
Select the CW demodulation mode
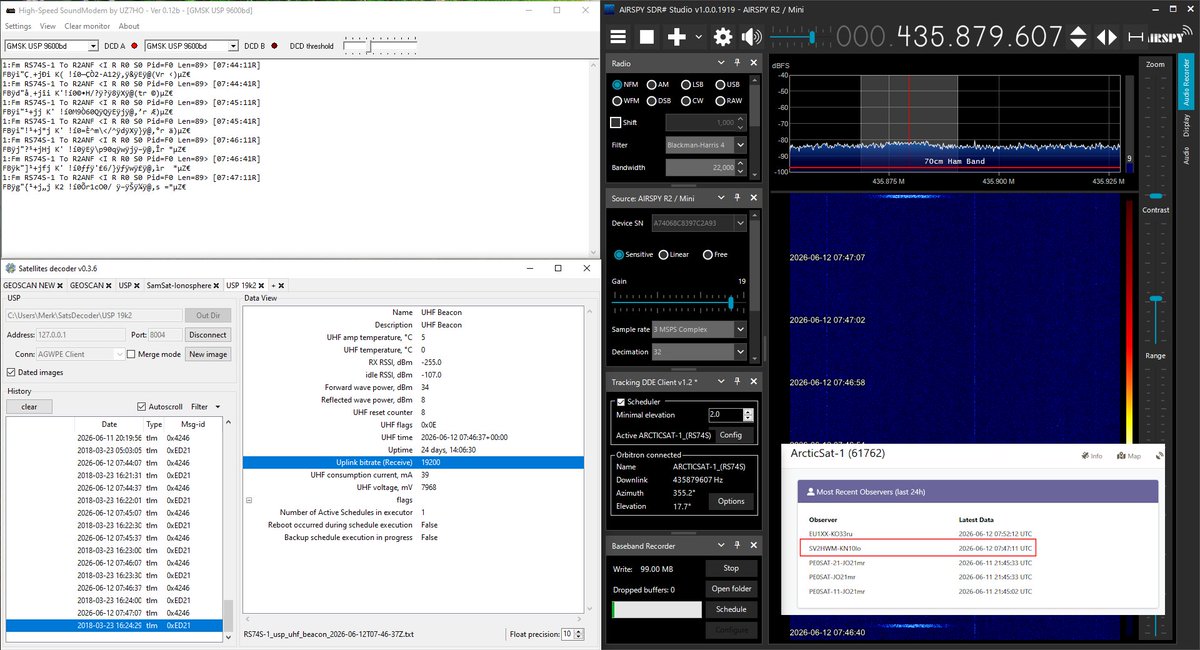693,101
